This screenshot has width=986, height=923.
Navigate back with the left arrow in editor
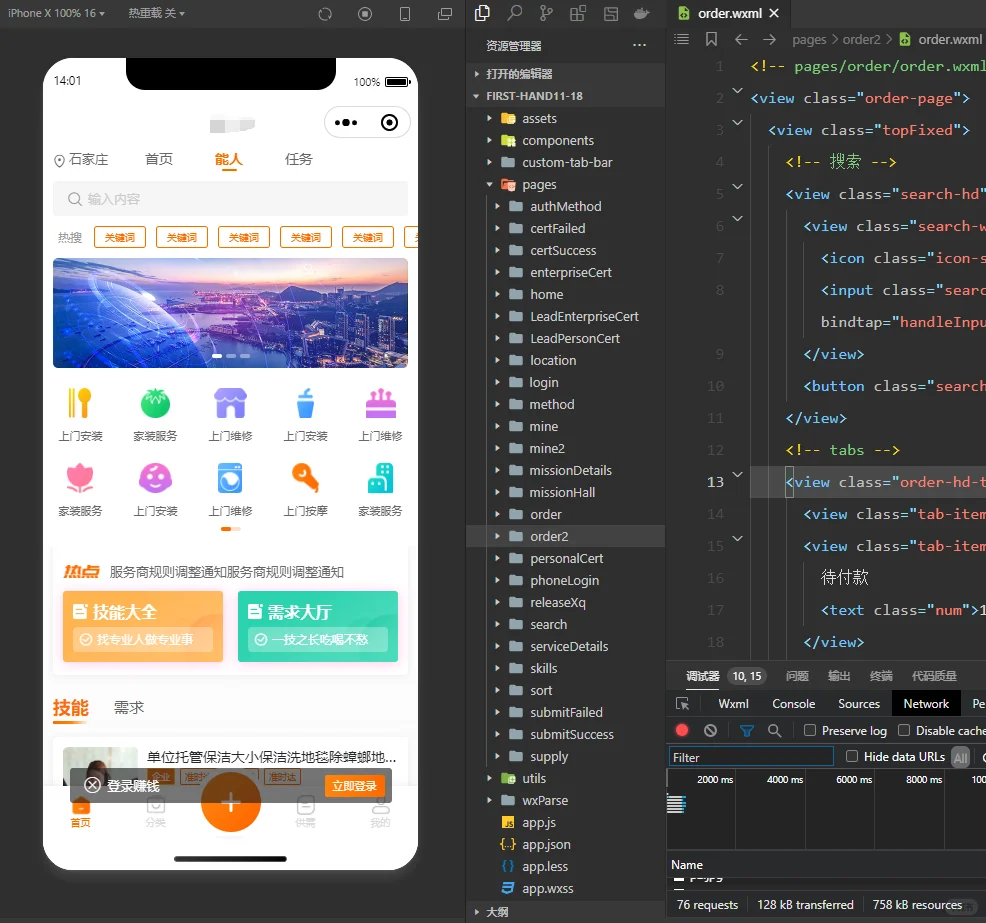(x=741, y=40)
